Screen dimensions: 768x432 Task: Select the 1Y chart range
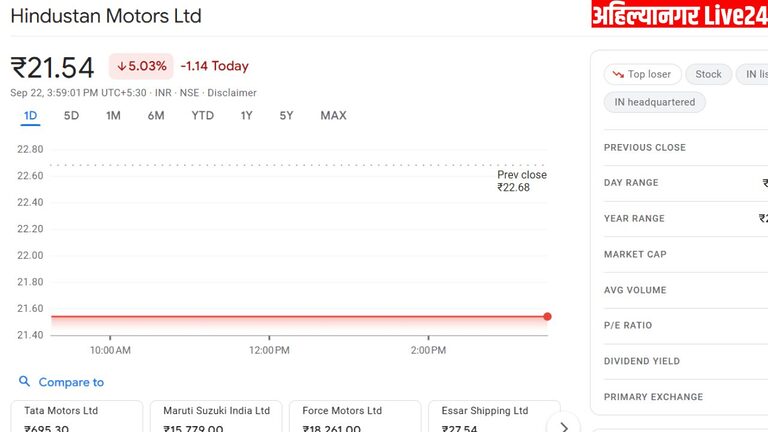[x=246, y=115]
